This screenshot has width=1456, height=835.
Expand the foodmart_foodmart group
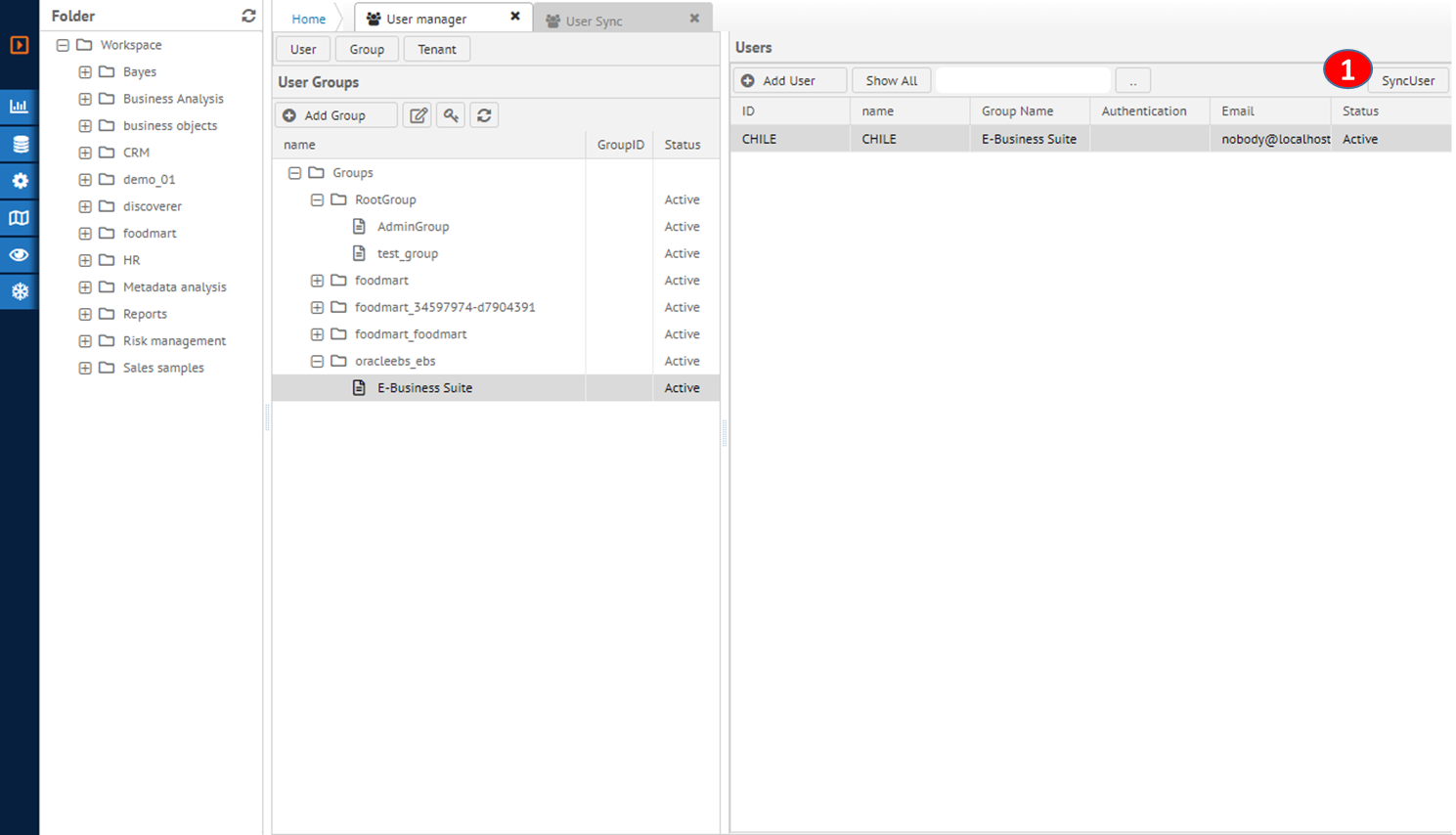(x=317, y=334)
